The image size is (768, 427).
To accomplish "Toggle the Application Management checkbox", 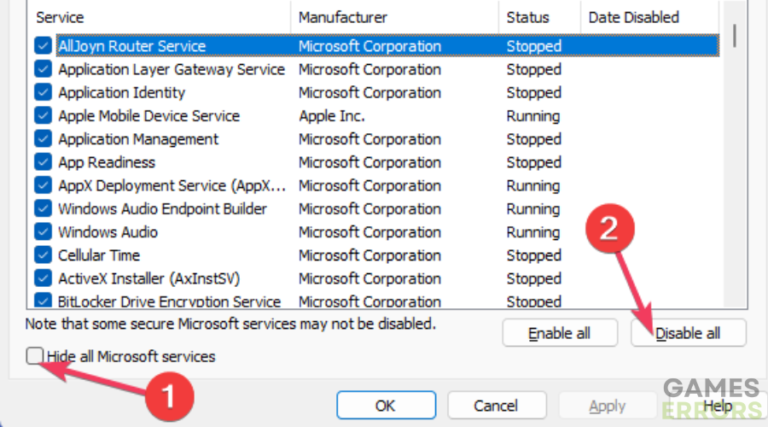I will pyautogui.click(x=43, y=139).
